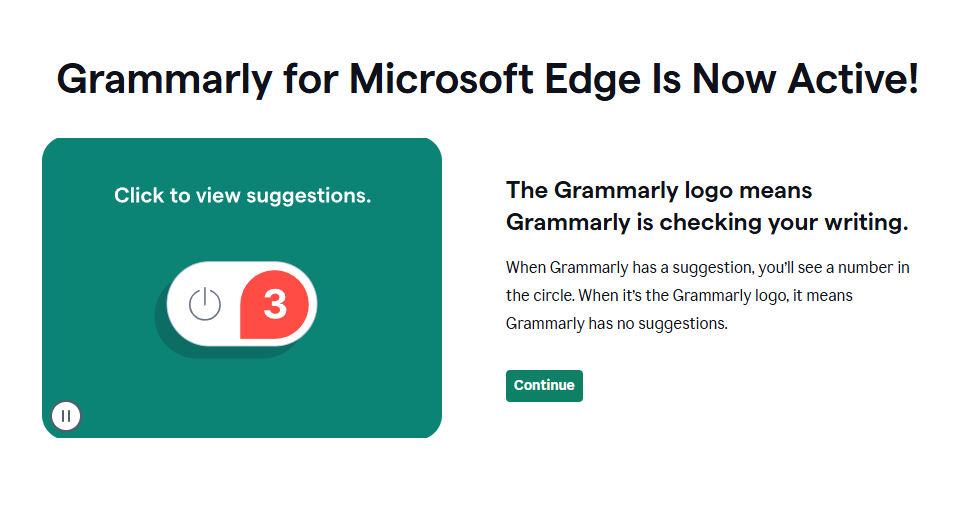Open the red suggestion count badge showing 3
The image size is (977, 517).
(x=275, y=303)
